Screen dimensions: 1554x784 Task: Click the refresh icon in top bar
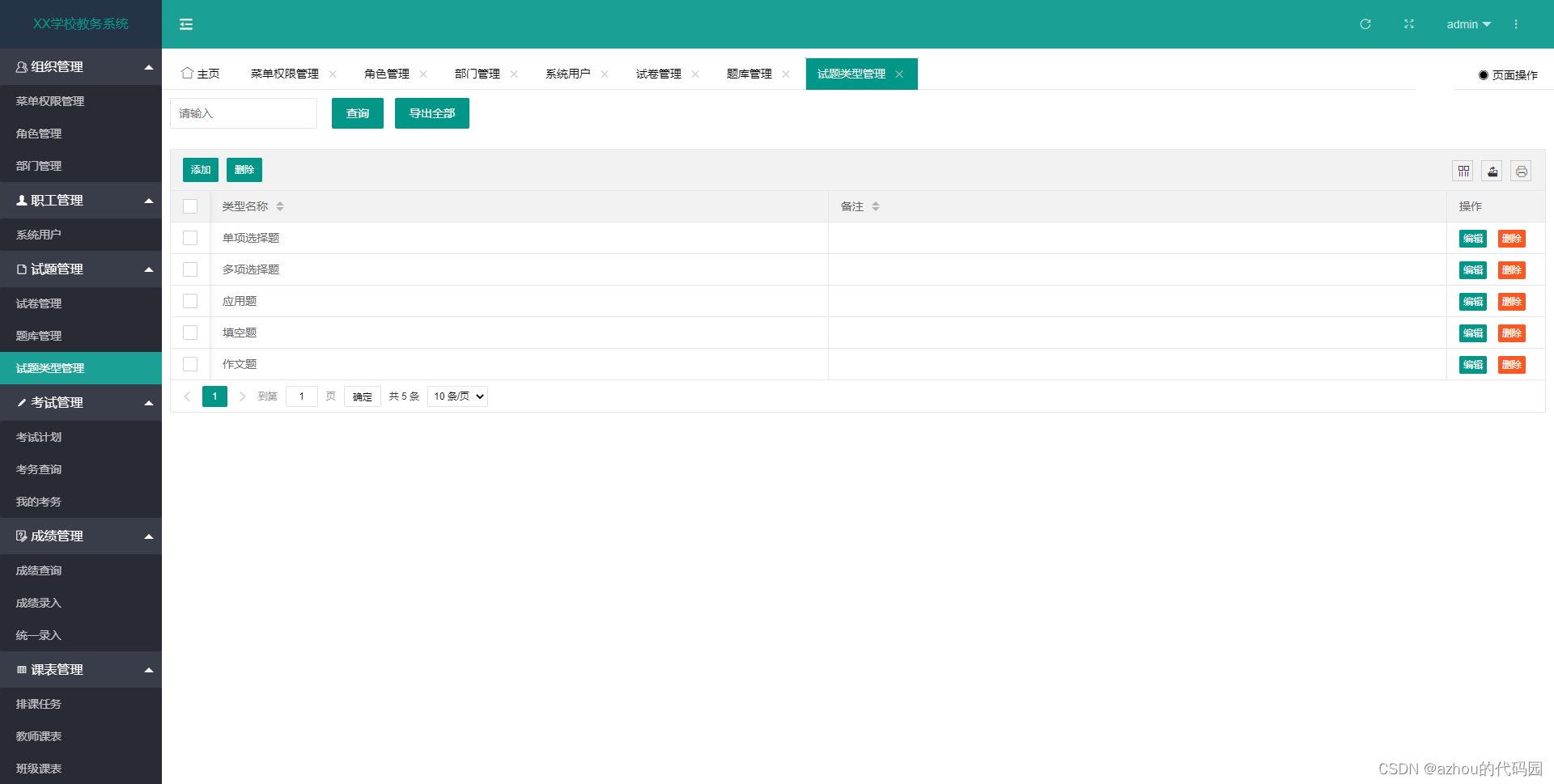[x=1365, y=24]
